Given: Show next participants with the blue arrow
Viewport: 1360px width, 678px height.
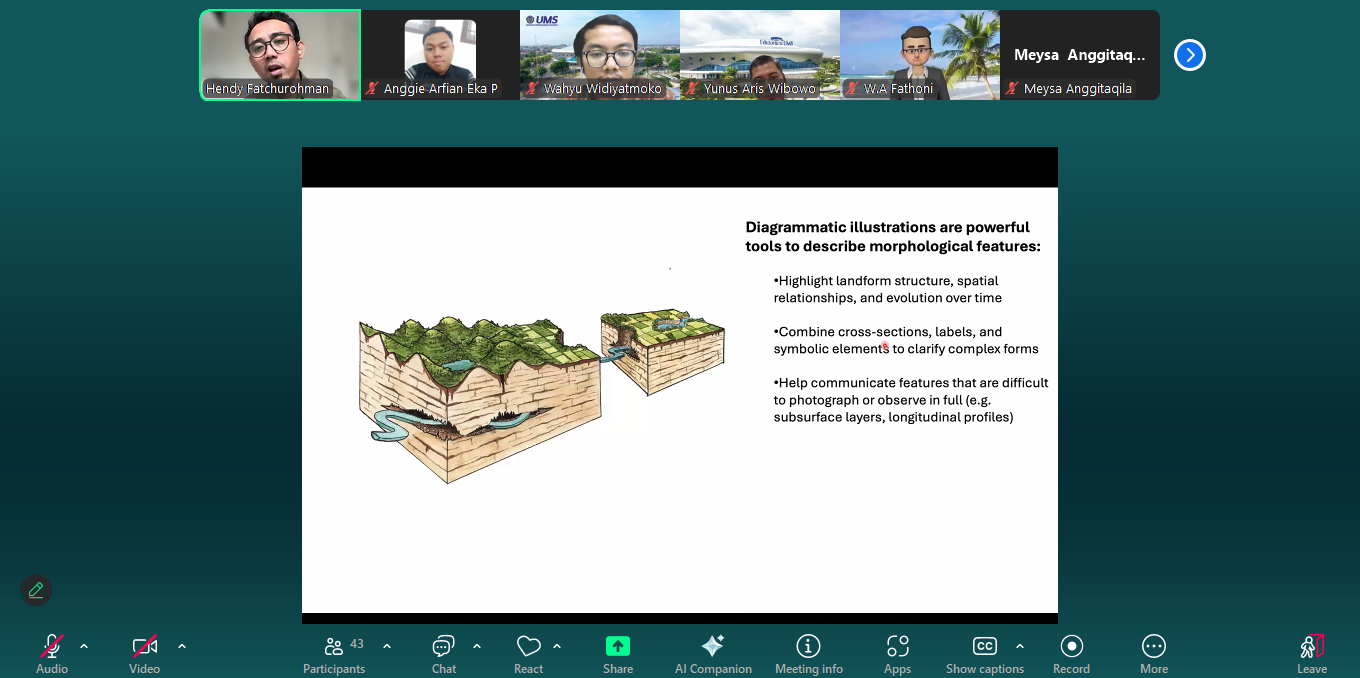Looking at the screenshot, I should tap(1190, 55).
